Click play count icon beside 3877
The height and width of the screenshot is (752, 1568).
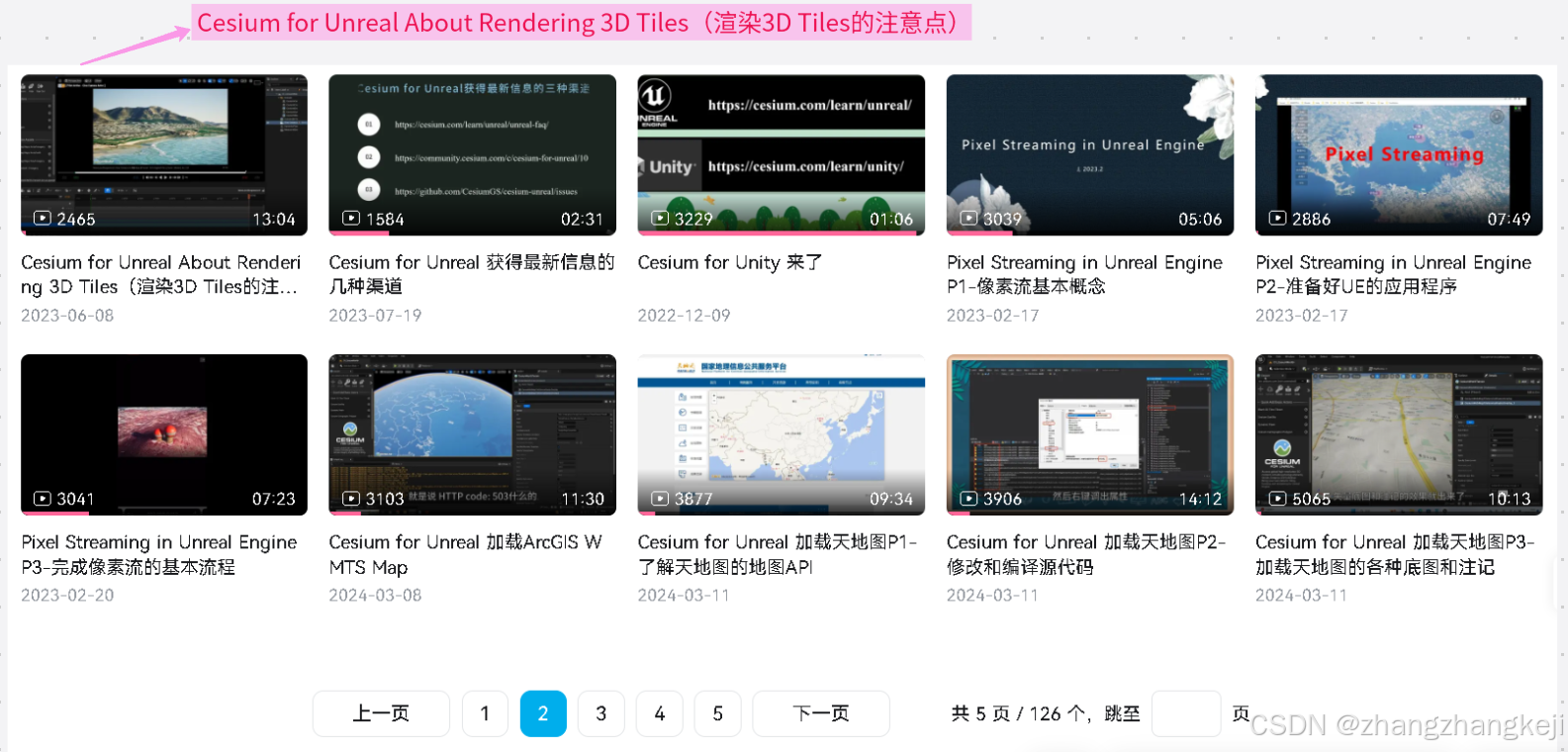660,499
